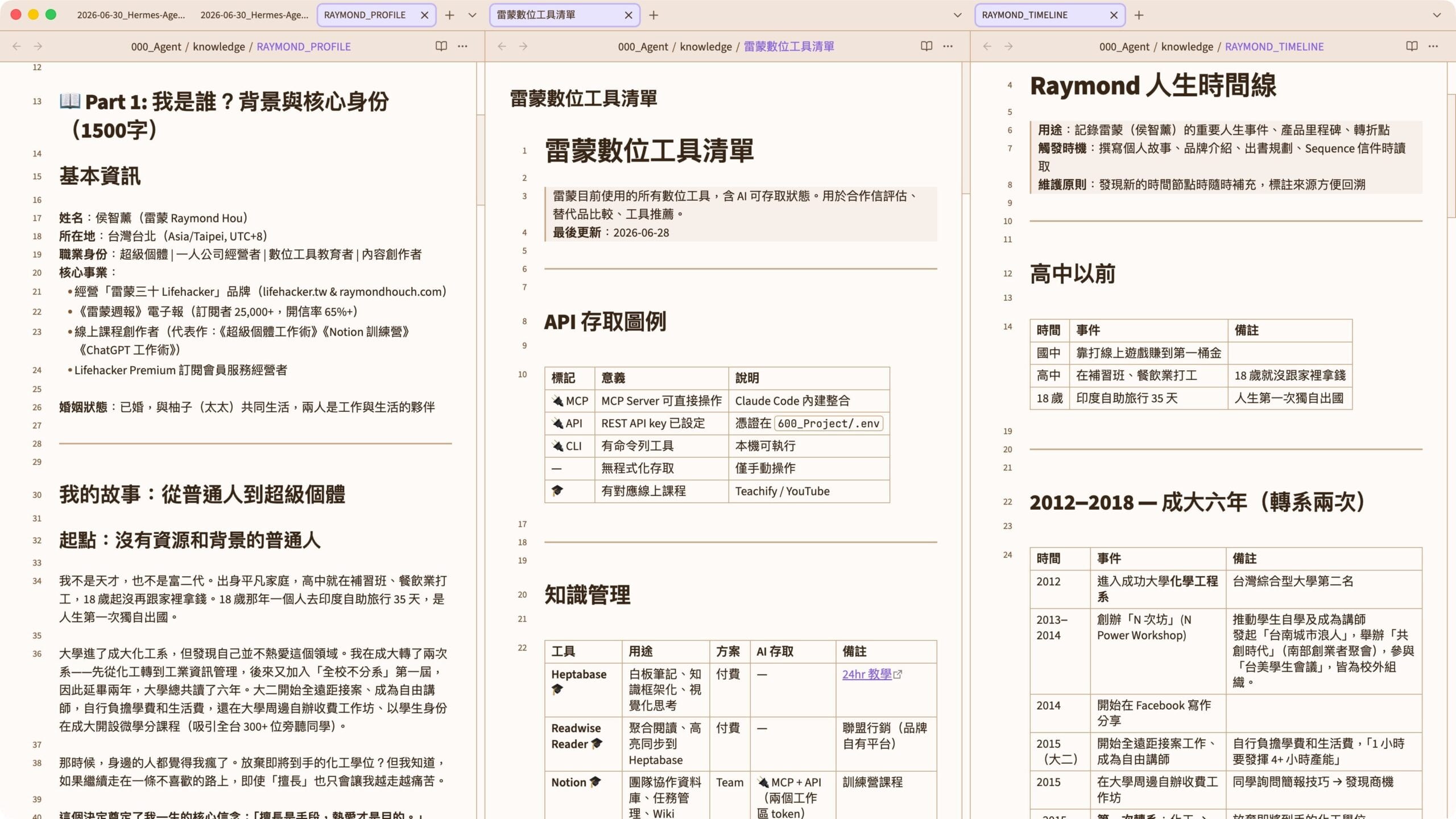Navigate forward in RAYMOND_PROFILE pane
The image size is (1456, 819).
[38, 46]
